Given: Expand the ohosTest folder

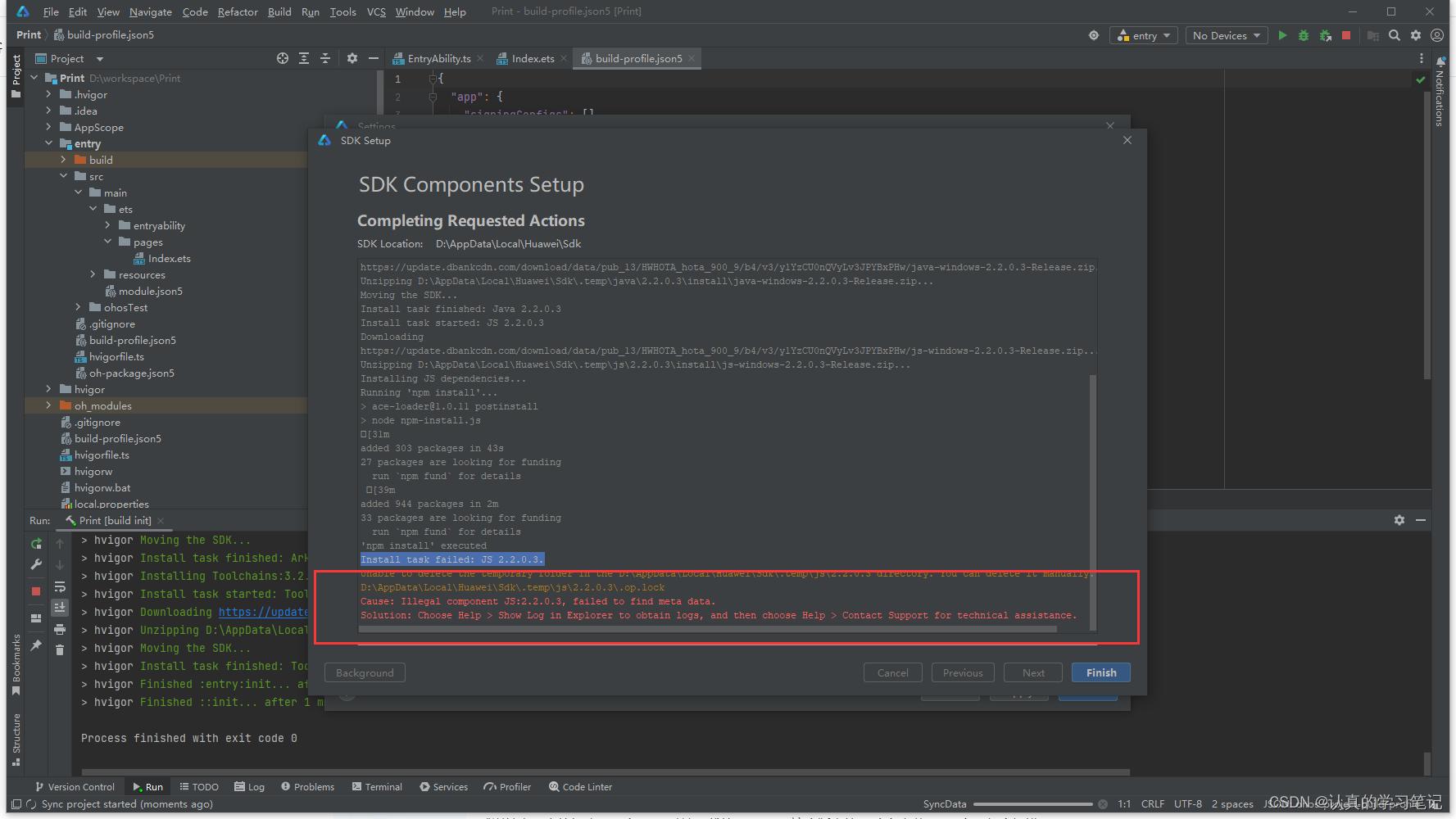Looking at the screenshot, I should point(78,307).
